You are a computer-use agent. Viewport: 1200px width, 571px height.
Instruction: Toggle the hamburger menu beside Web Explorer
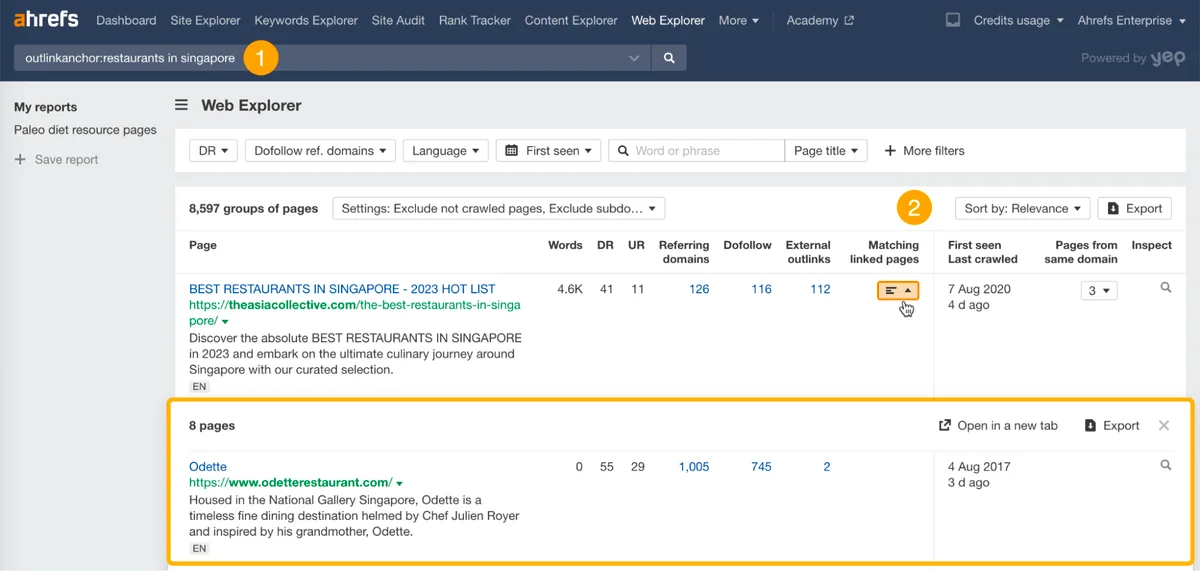[181, 105]
